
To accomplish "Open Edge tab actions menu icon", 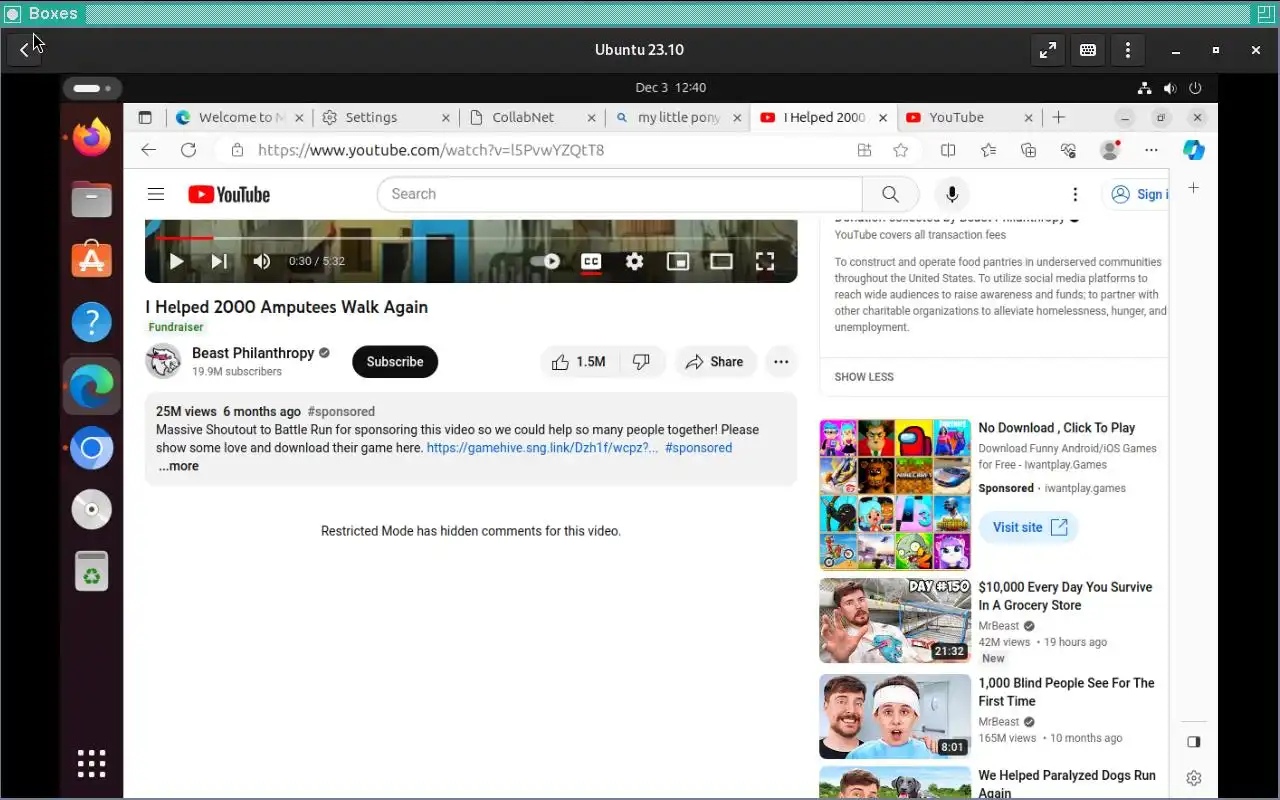I will coord(145,117).
